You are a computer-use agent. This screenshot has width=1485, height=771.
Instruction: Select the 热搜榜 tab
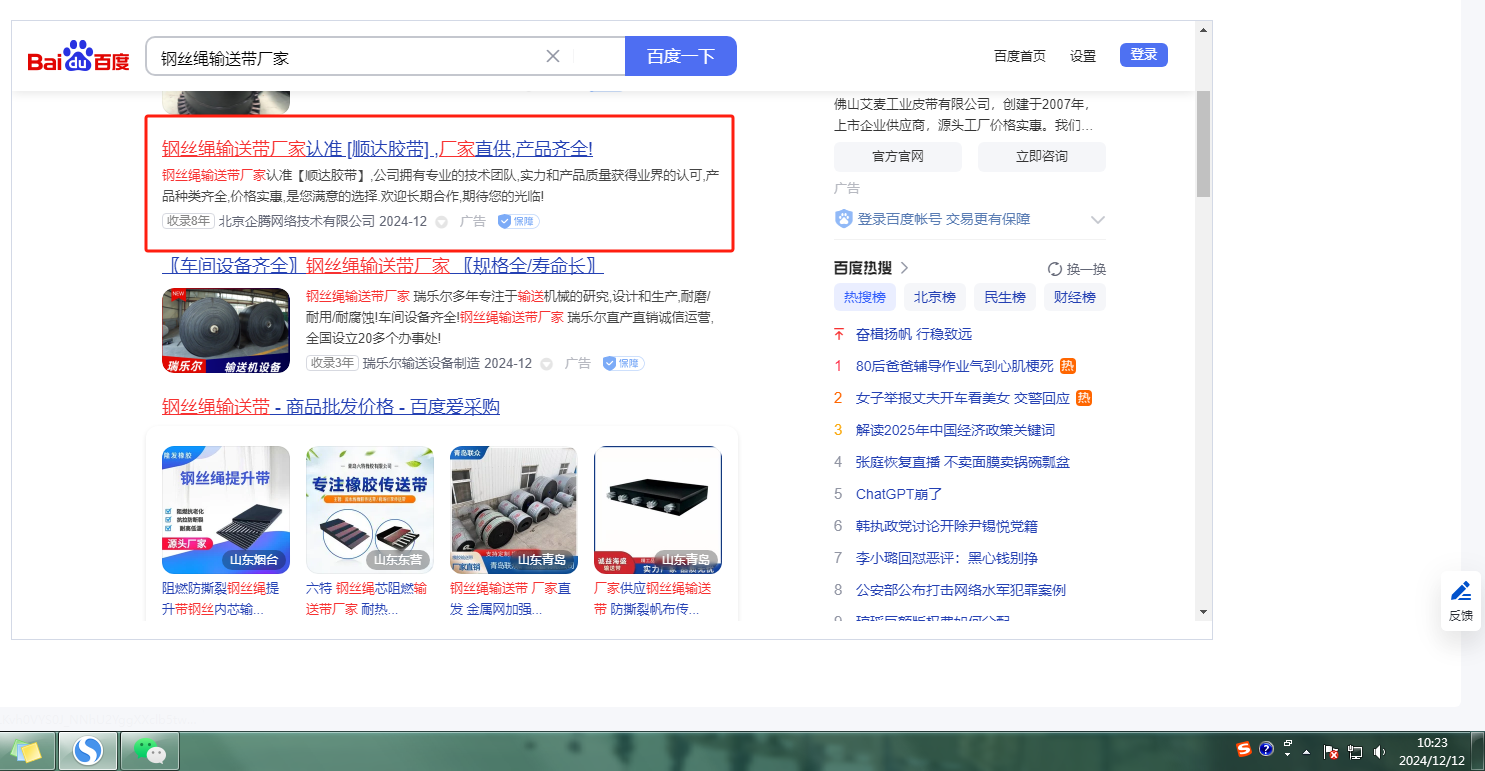tap(865, 297)
